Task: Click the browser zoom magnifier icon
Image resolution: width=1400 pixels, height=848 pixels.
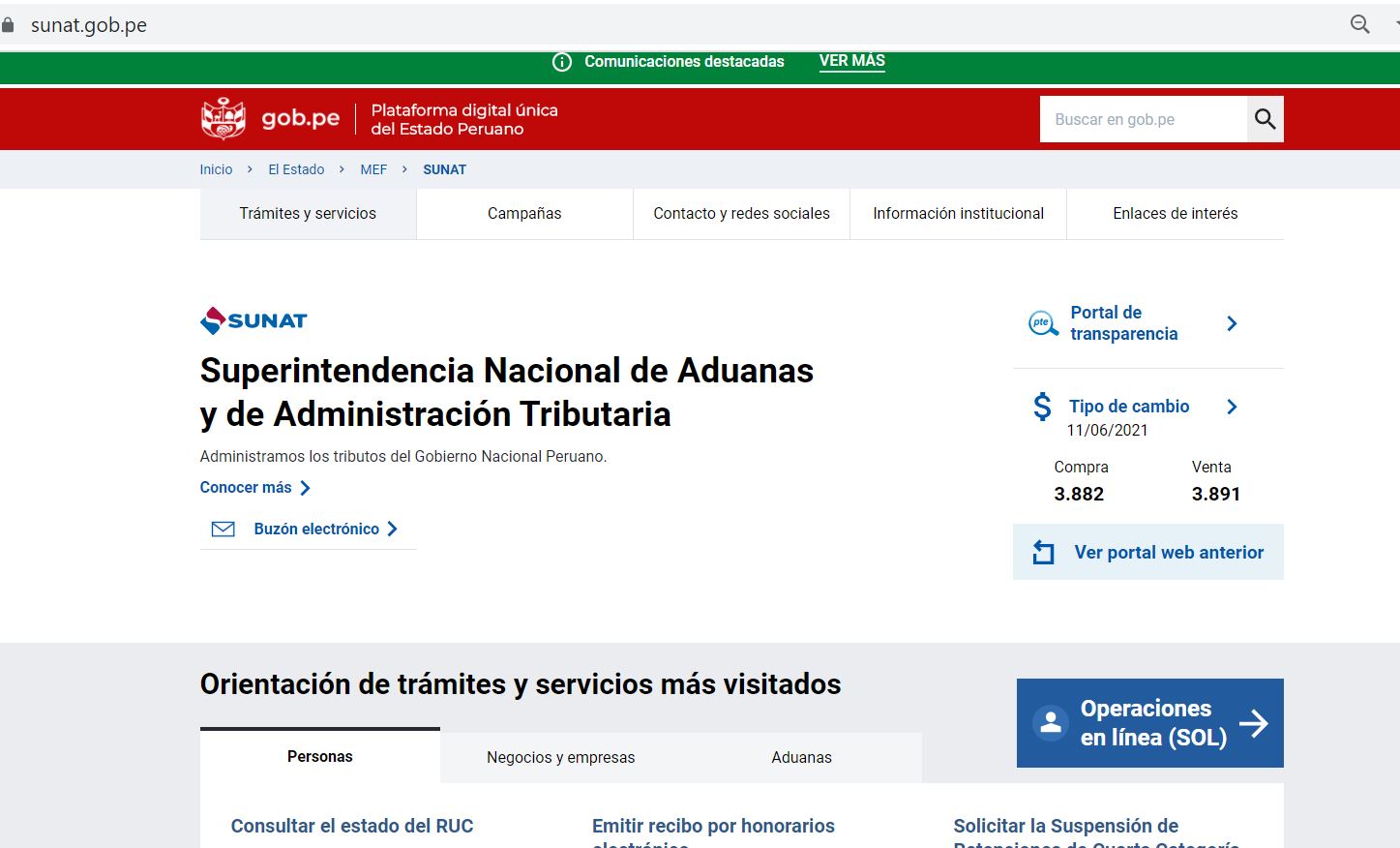Action: pyautogui.click(x=1360, y=24)
